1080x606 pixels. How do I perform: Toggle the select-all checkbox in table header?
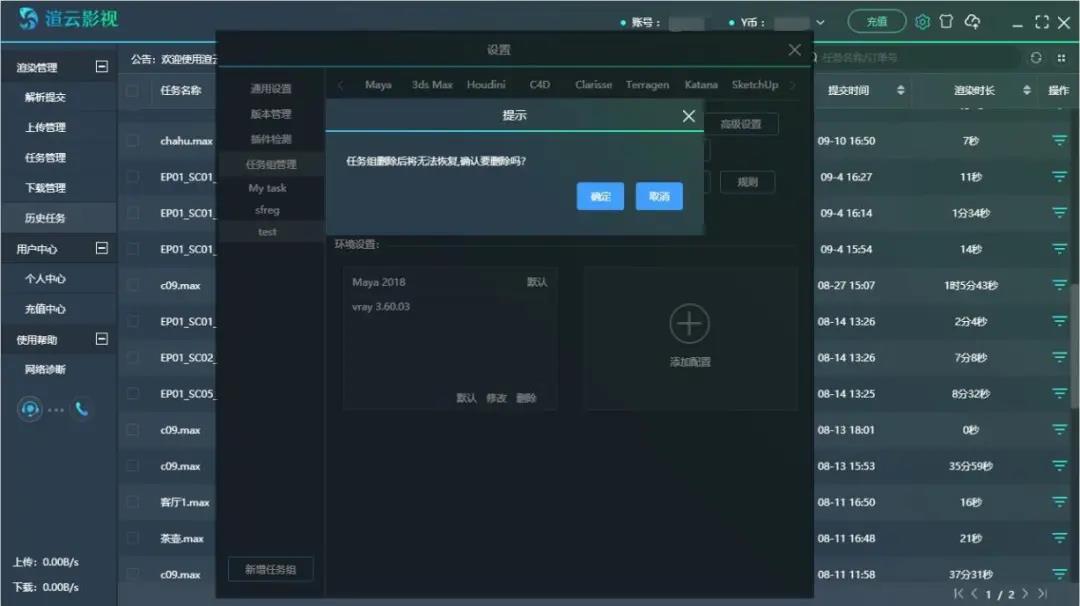click(132, 91)
